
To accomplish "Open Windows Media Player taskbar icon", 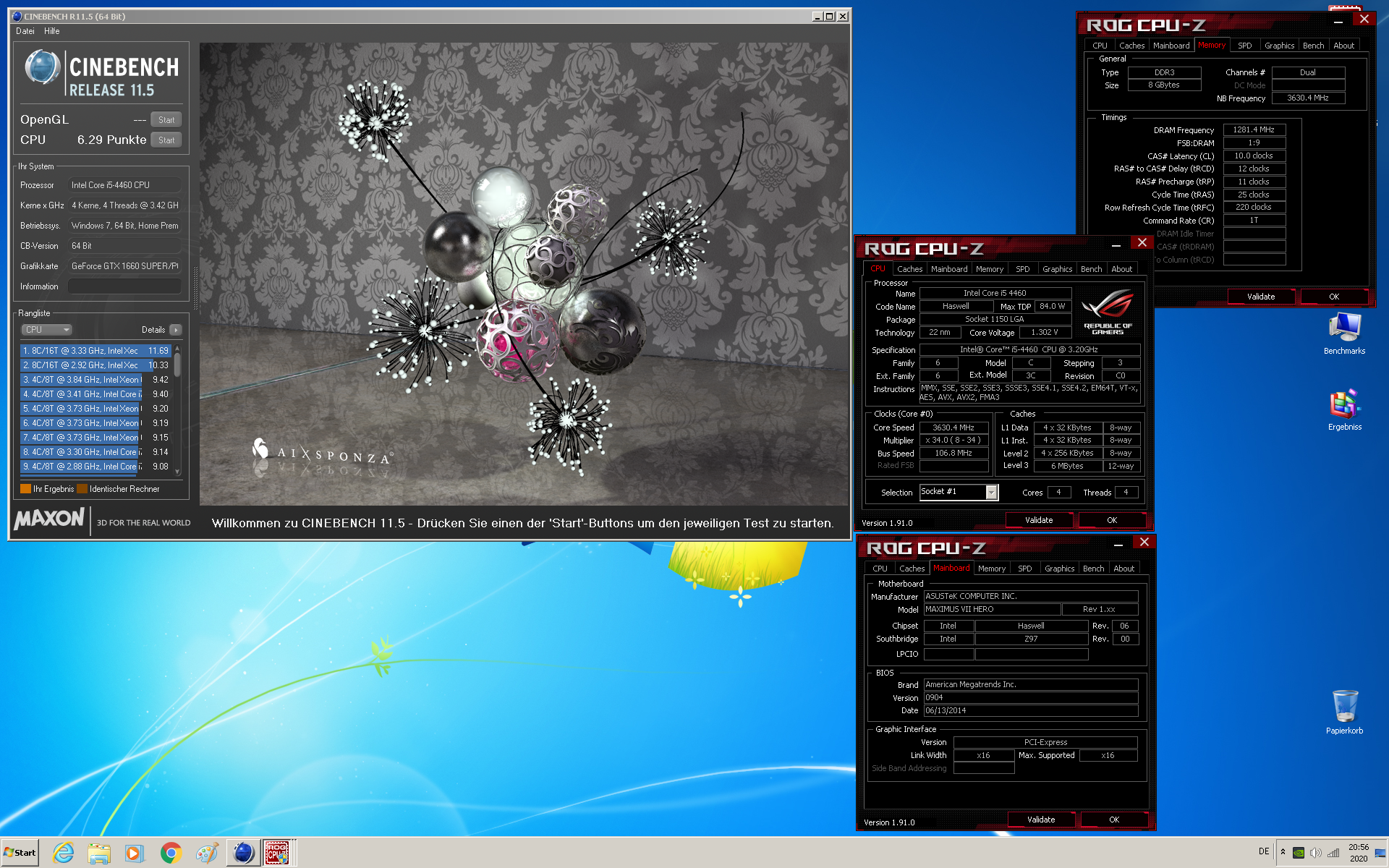I will click(x=135, y=854).
